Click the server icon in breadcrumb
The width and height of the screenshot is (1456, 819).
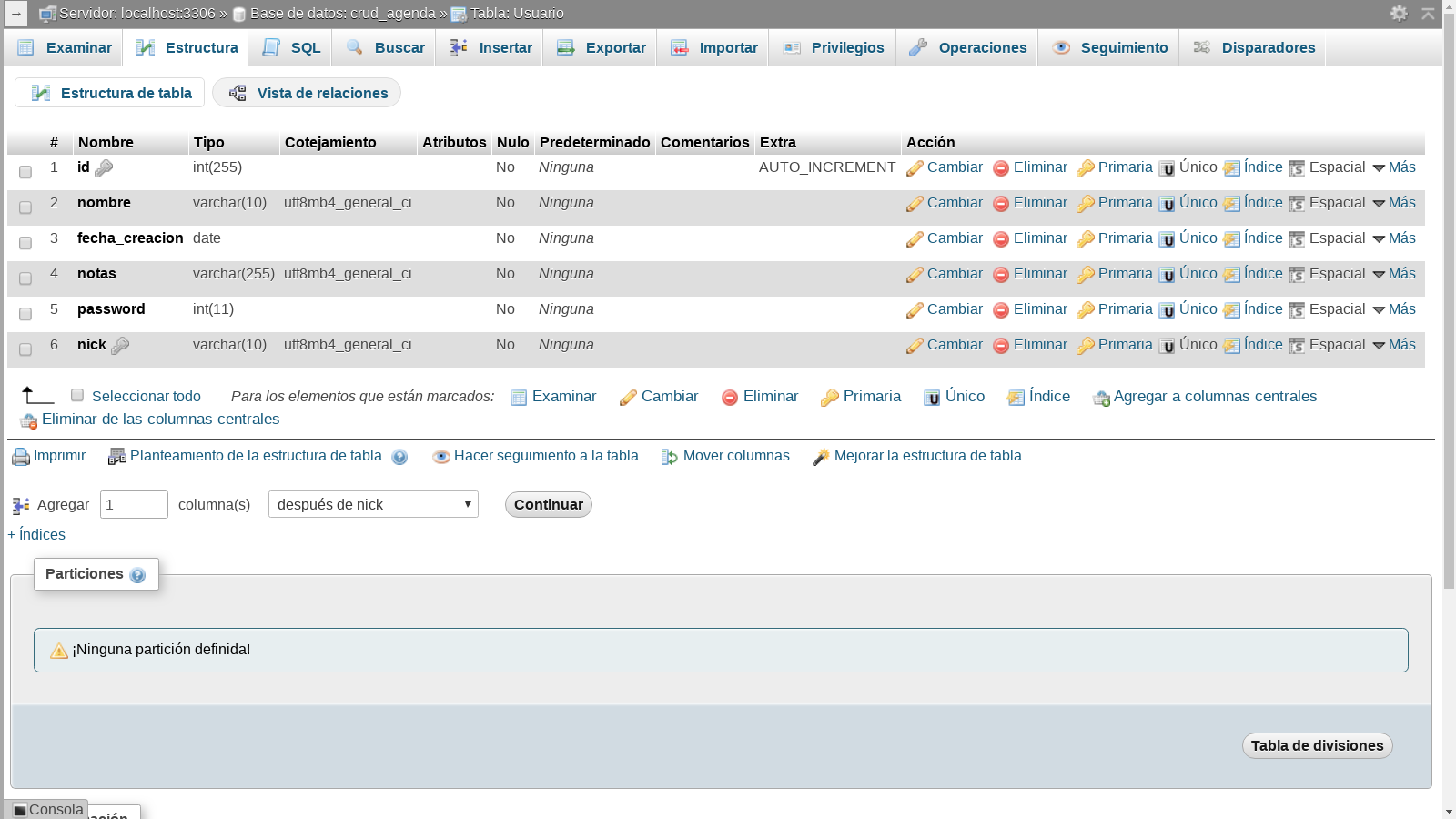[47, 14]
